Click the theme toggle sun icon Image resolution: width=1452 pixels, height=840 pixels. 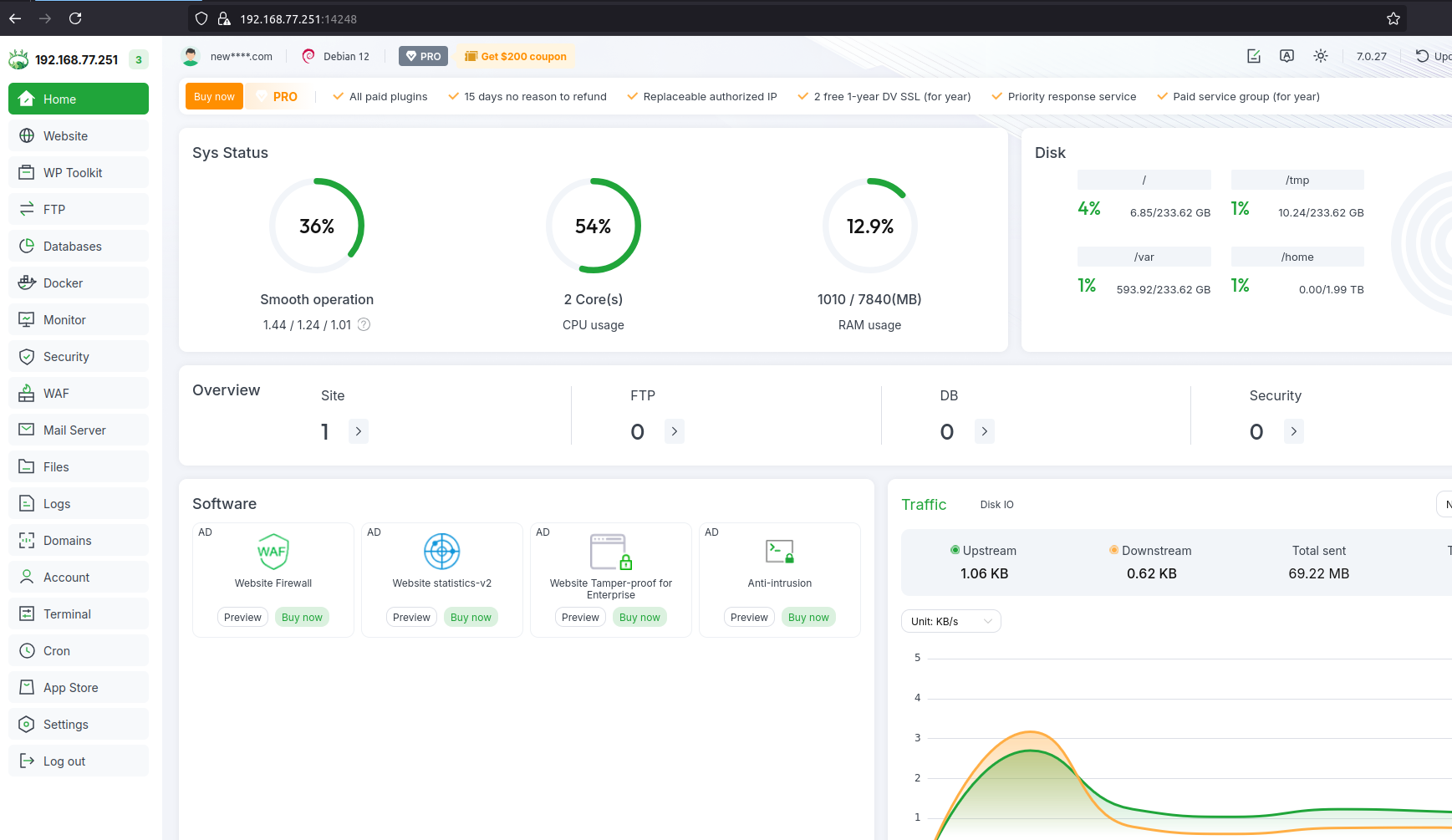coord(1320,56)
